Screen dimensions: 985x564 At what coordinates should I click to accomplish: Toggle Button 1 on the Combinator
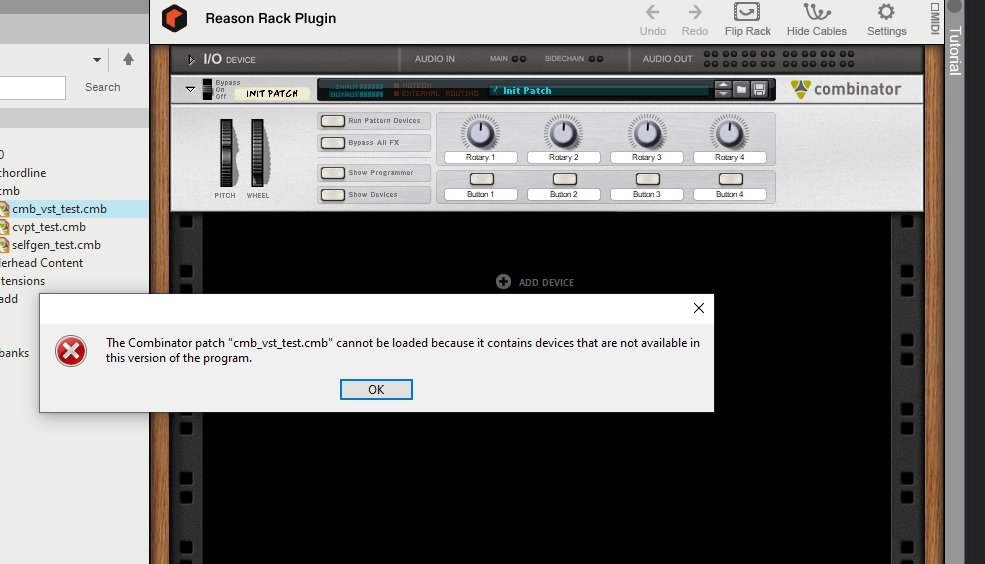point(482,179)
